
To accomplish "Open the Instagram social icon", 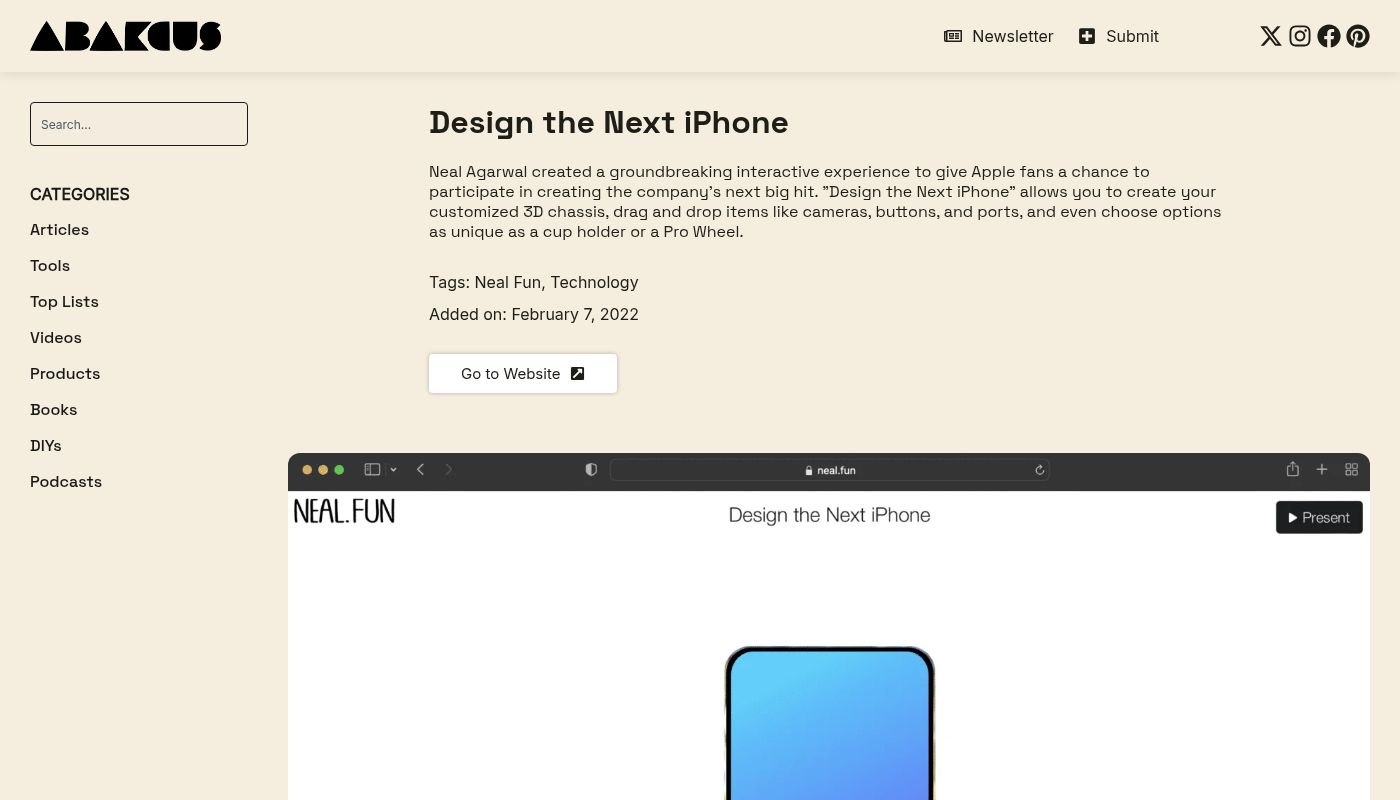I will click(1299, 36).
